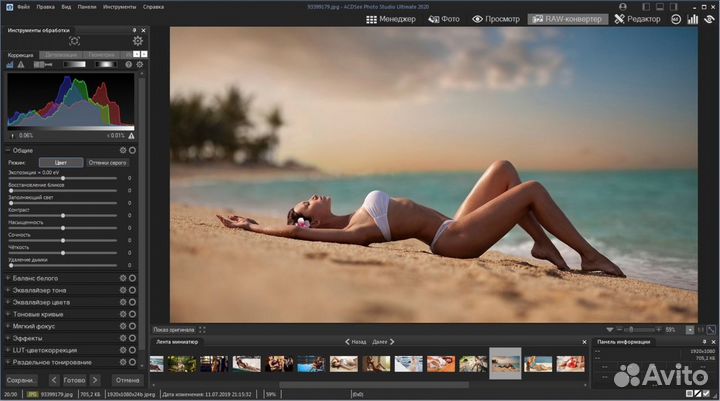
Task: Toggle the Мягкий фокус enable circle
Action: [132, 326]
